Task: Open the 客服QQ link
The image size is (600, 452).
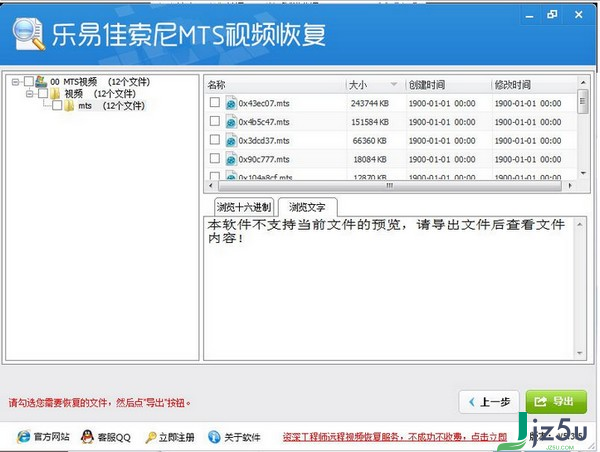Action: click(114, 437)
